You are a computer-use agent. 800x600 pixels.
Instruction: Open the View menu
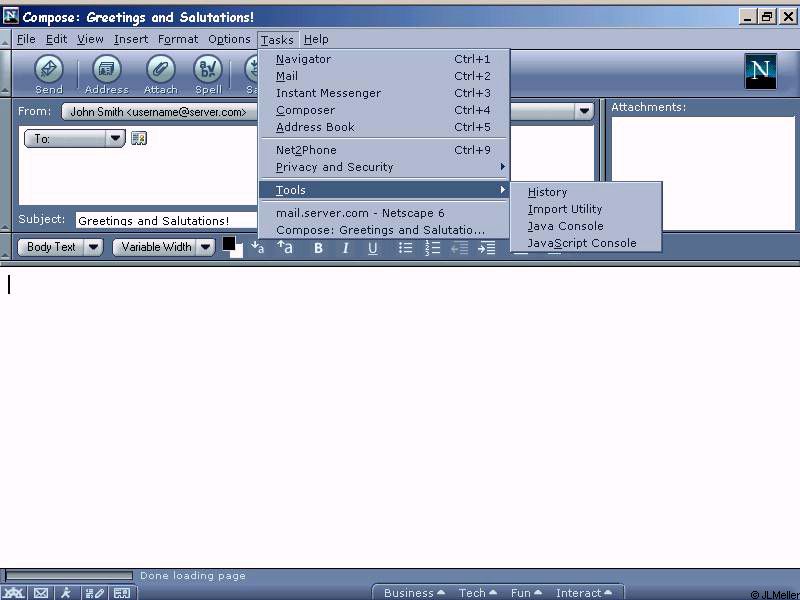(x=90, y=39)
